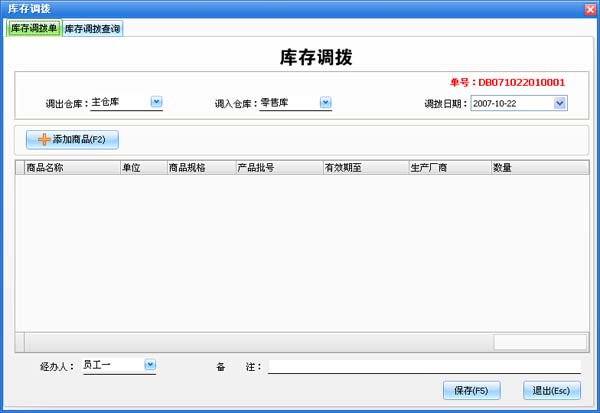The width and height of the screenshot is (600, 413).
Task: Switch to the 库存调拨单 tab
Action: click(x=34, y=29)
